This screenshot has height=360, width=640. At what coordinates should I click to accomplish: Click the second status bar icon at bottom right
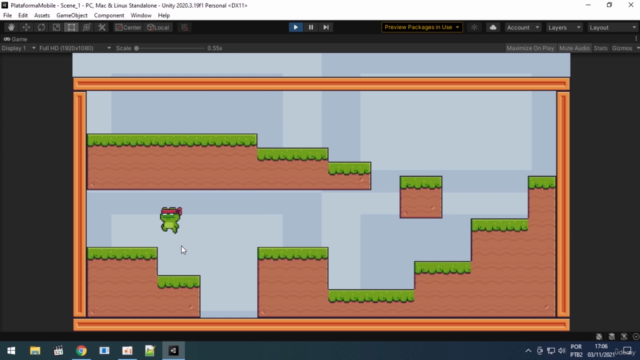pyautogui.click(x=611, y=337)
